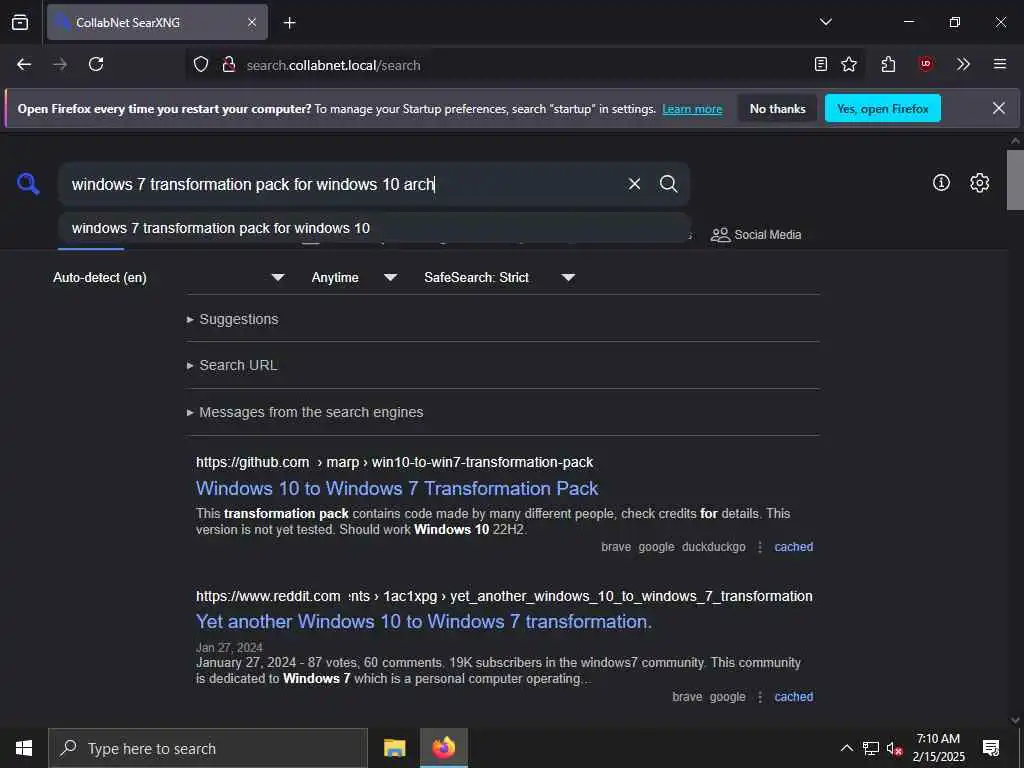
Task: Go to SearXNG home via logo
Action: coord(28,184)
